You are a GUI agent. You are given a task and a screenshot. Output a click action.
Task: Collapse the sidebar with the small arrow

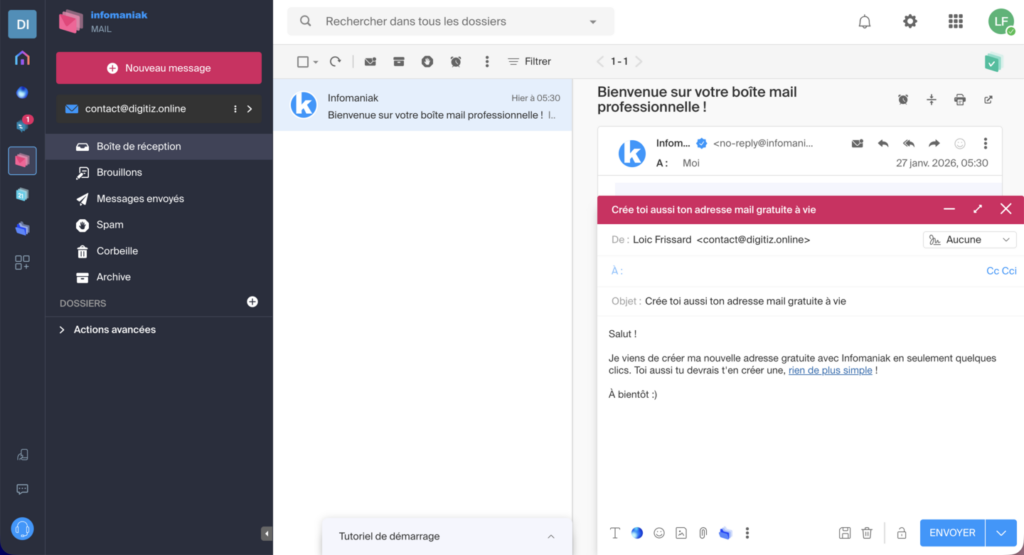(x=266, y=533)
